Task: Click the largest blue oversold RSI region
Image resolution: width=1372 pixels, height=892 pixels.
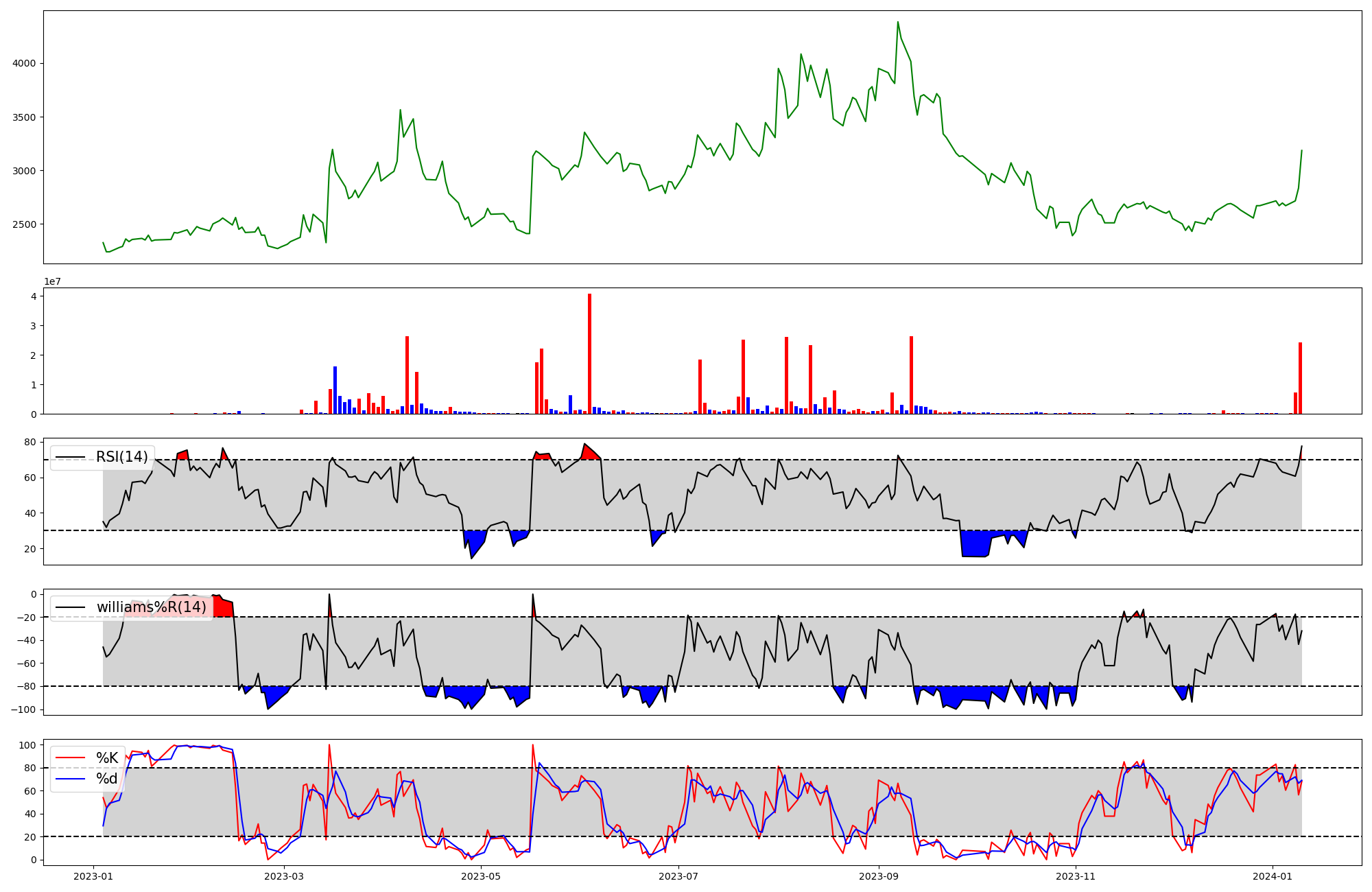Action: [975, 543]
